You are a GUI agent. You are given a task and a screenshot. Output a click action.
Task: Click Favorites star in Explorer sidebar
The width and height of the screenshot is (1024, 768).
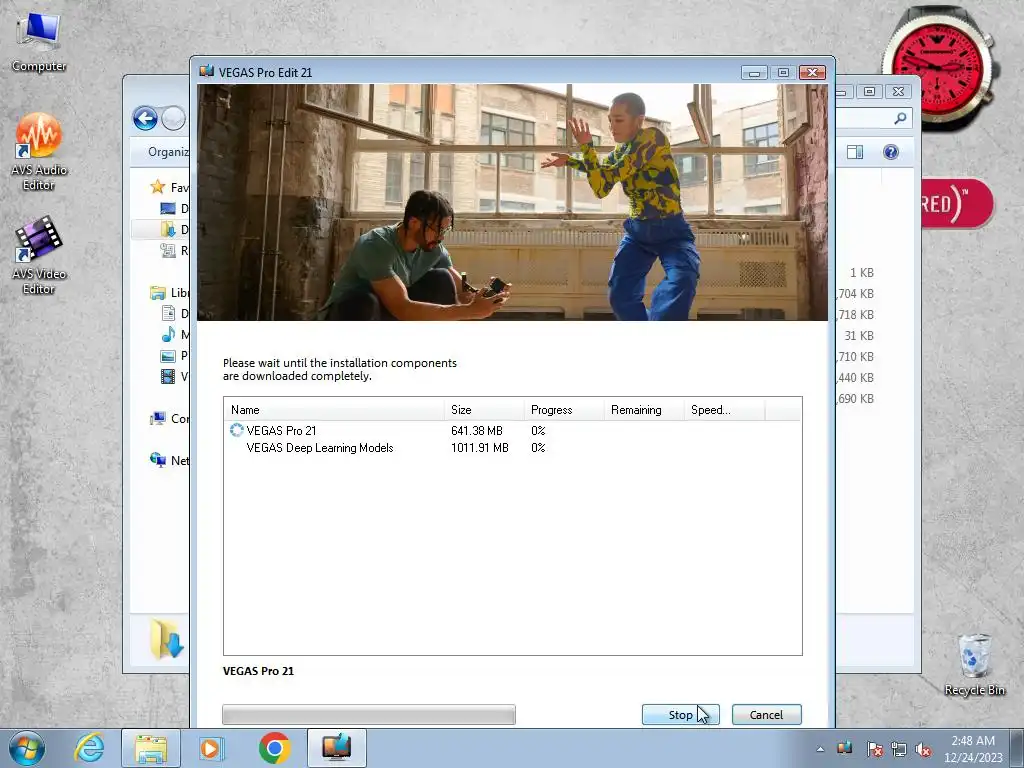(x=157, y=187)
